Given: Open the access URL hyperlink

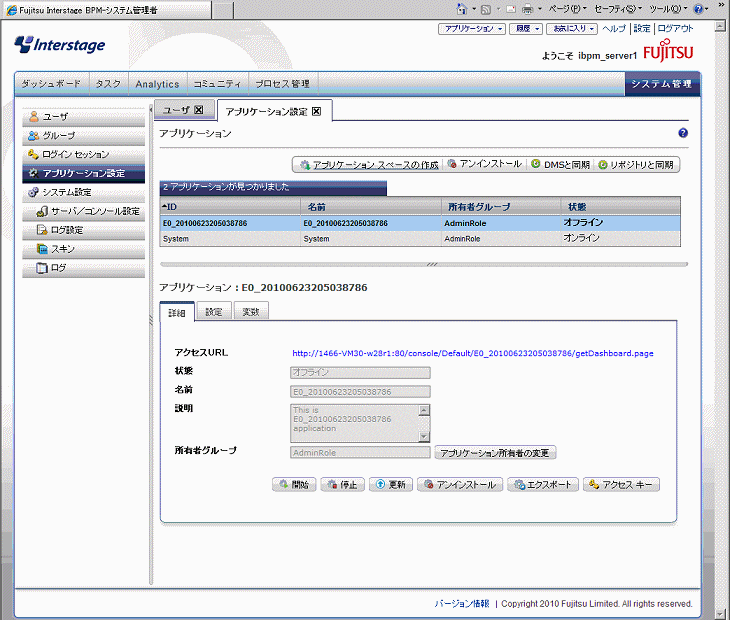Looking at the screenshot, I should click(473, 353).
